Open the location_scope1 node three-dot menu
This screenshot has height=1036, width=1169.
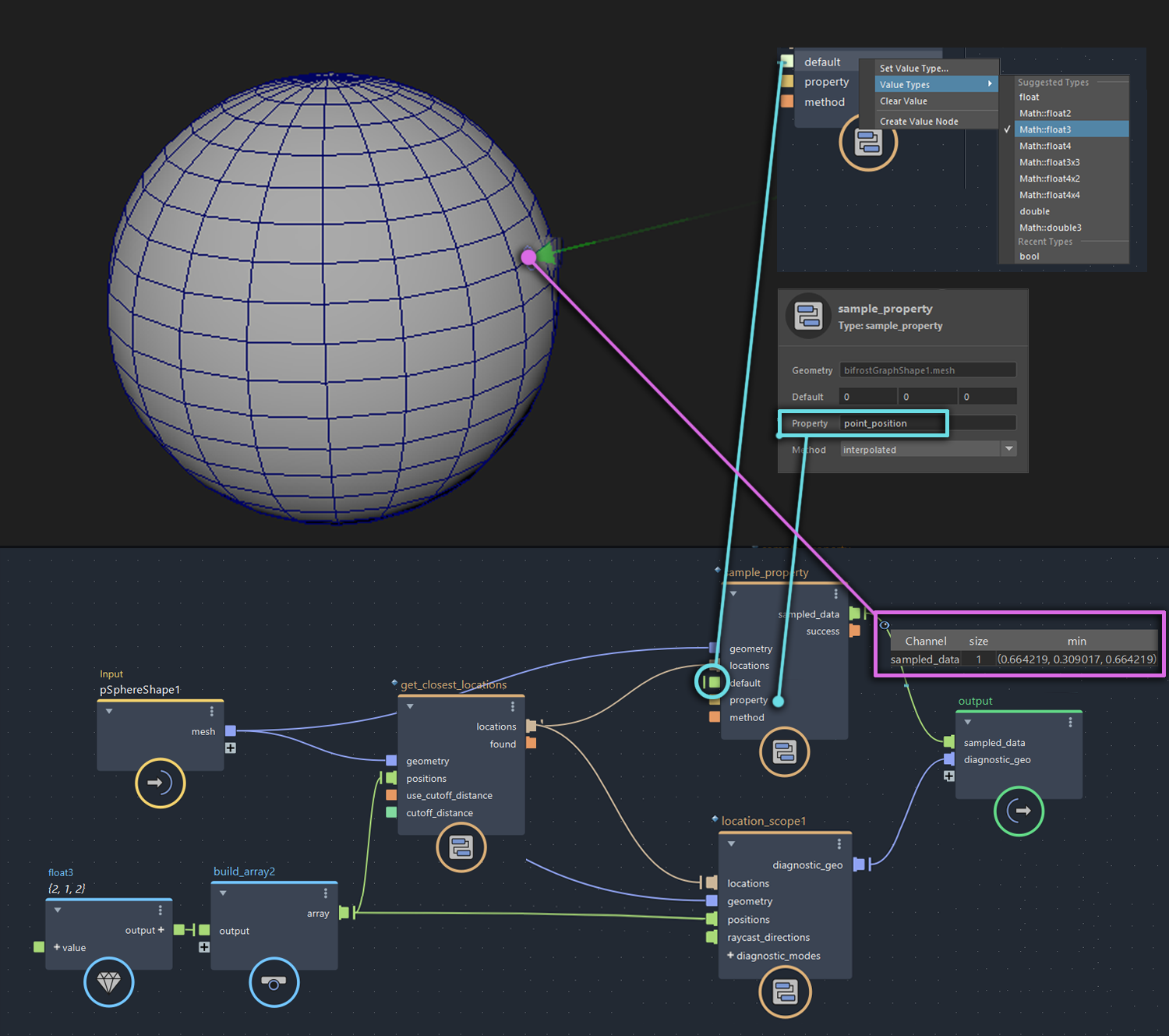coord(839,844)
